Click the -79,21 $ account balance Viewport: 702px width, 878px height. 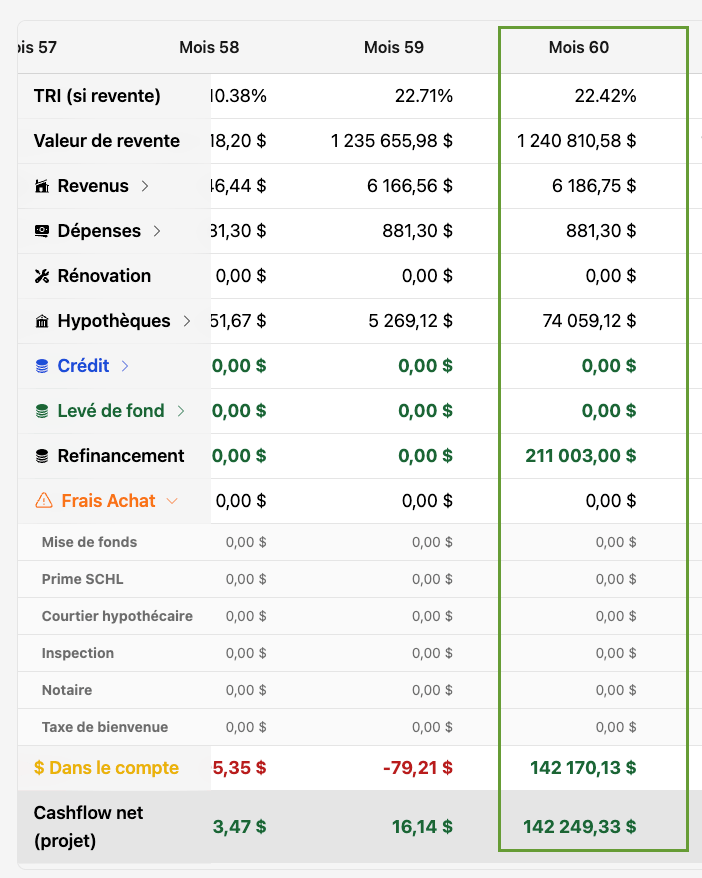coord(418,768)
